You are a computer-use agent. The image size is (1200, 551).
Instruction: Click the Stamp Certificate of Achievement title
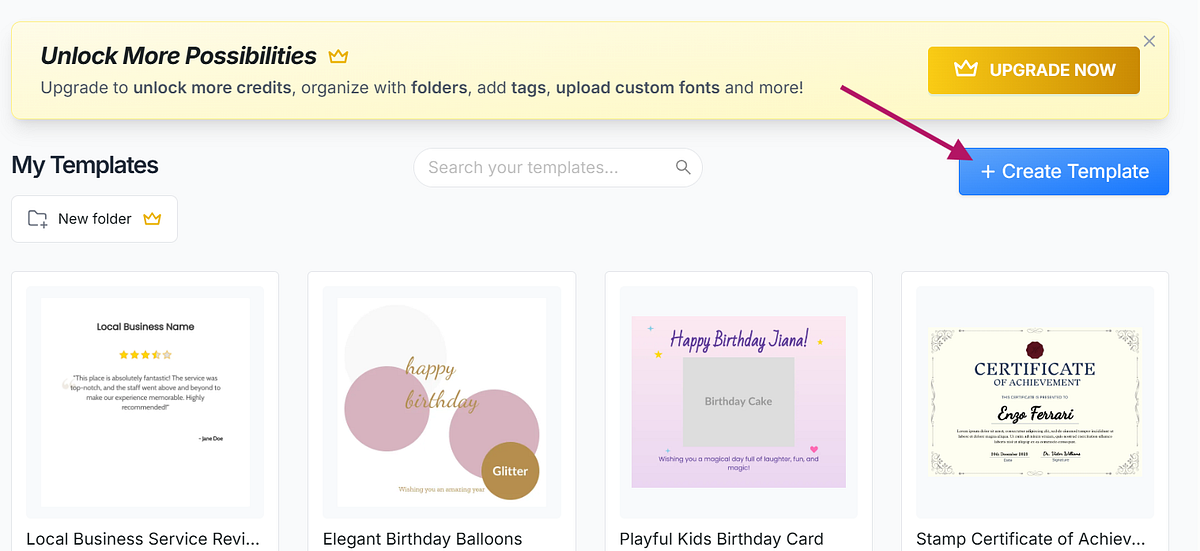click(1030, 539)
